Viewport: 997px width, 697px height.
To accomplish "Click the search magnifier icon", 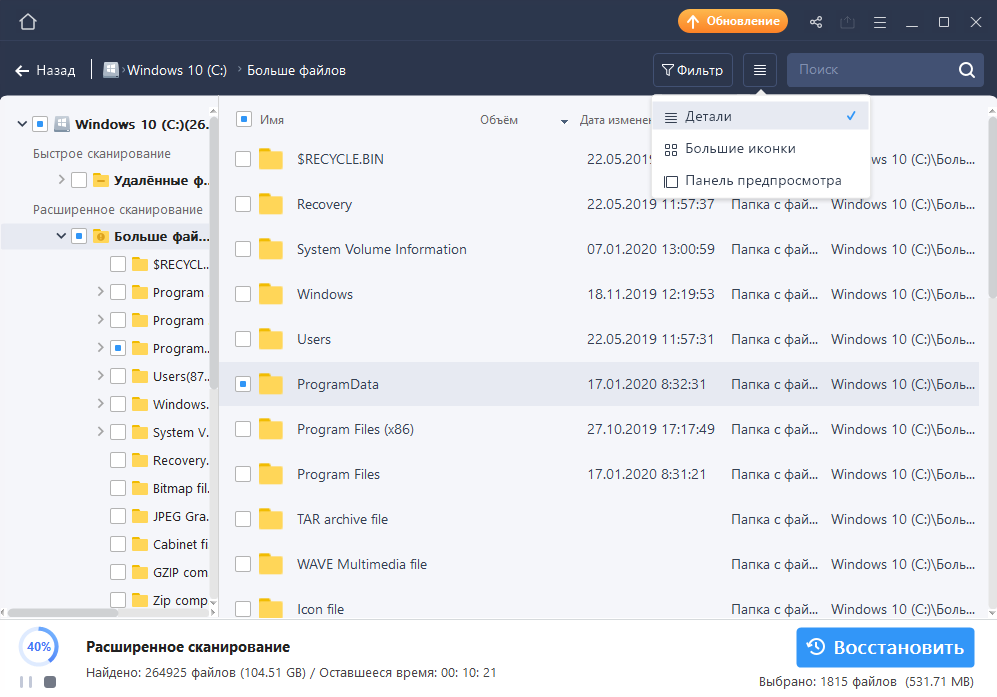I will (966, 70).
